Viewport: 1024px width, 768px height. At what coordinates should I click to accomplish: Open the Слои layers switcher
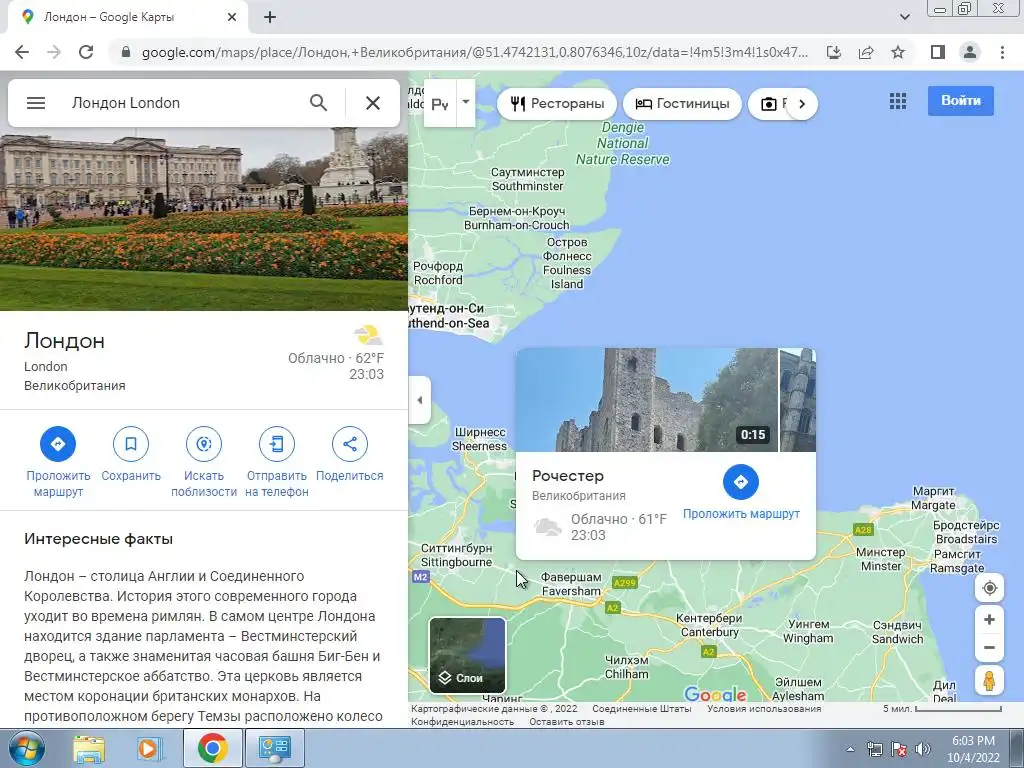coord(468,655)
